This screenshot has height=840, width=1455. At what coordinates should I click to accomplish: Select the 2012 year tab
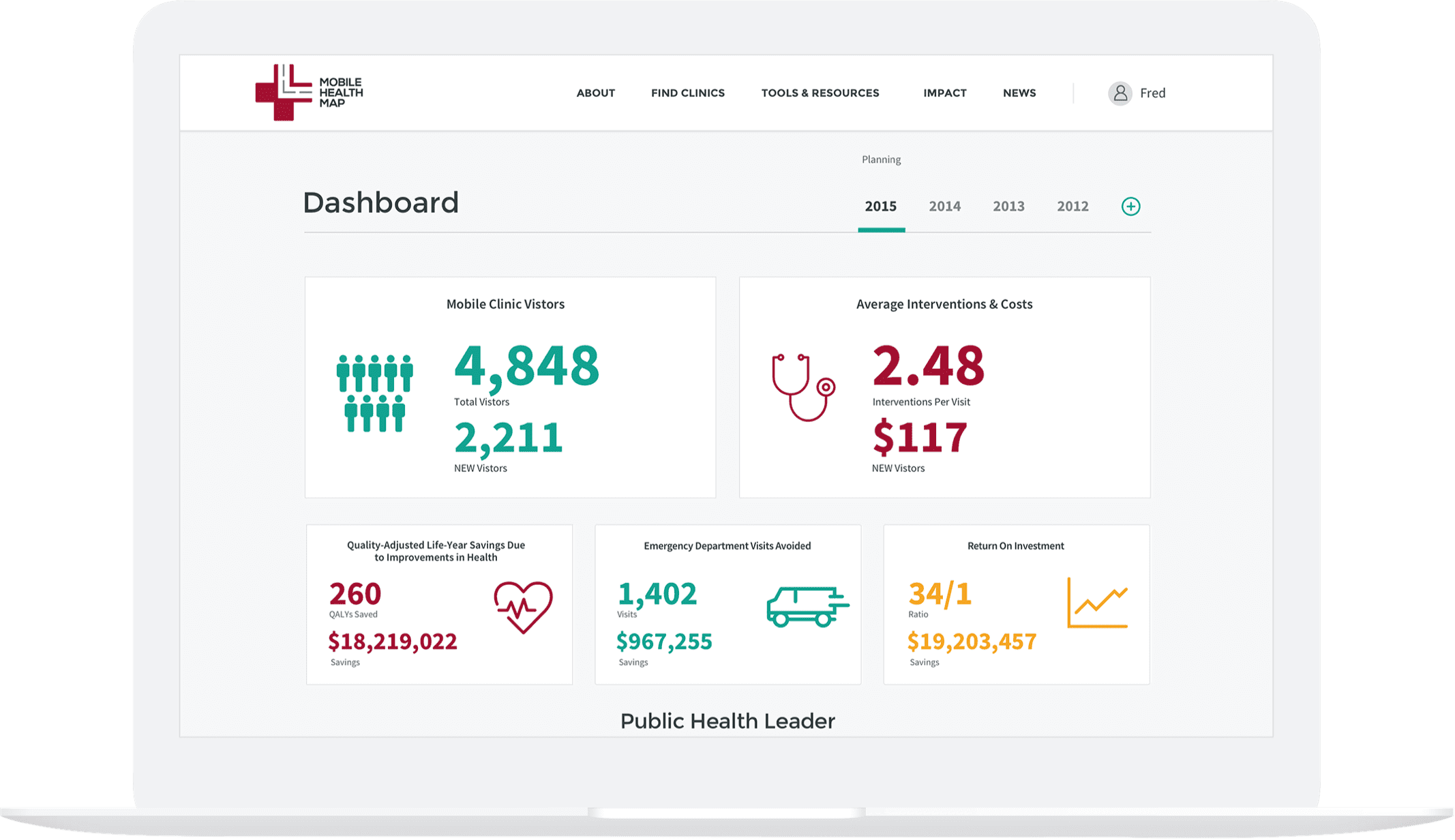[1072, 207]
